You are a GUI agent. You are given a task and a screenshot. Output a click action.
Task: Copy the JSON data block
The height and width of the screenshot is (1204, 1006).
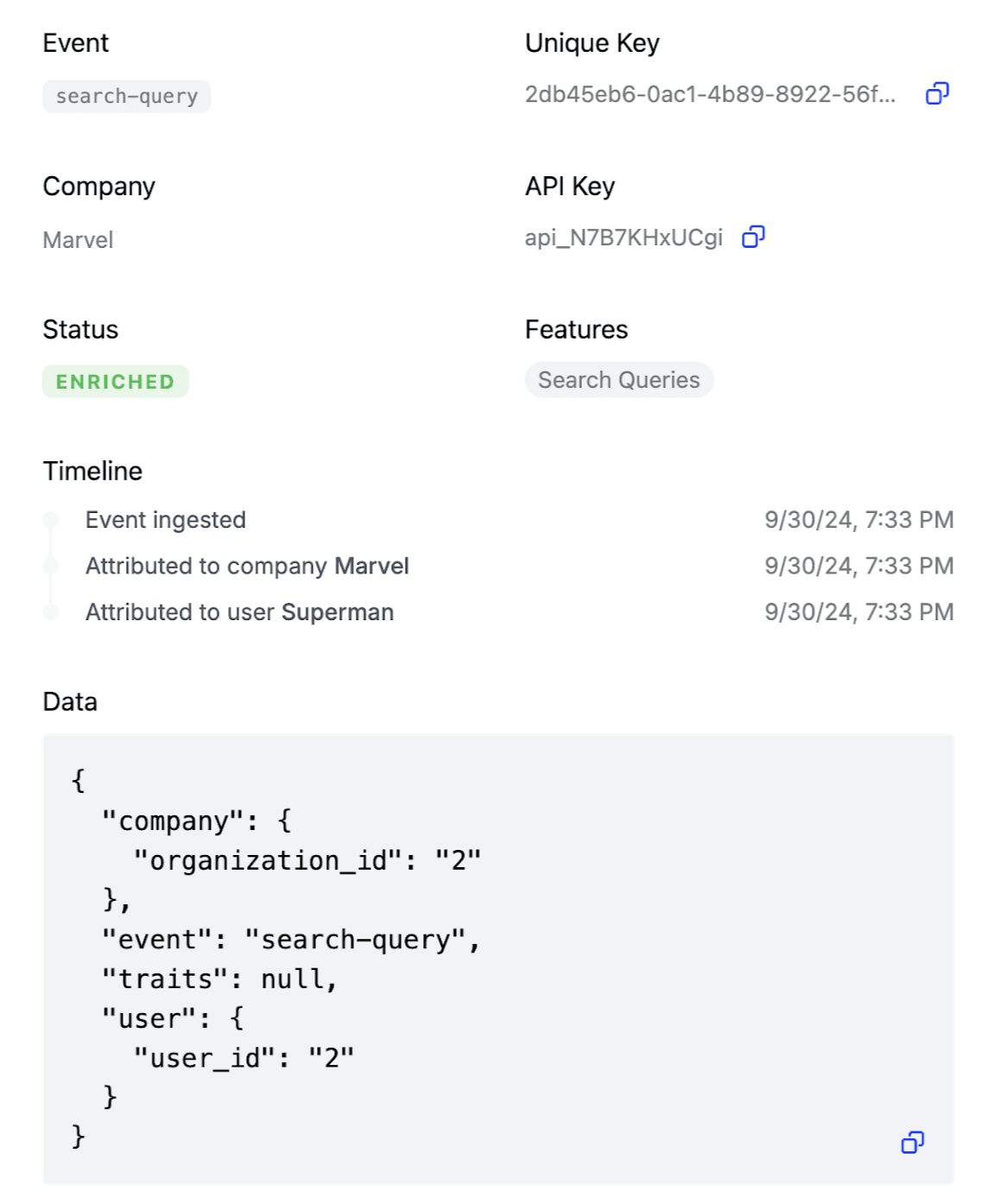click(912, 1142)
